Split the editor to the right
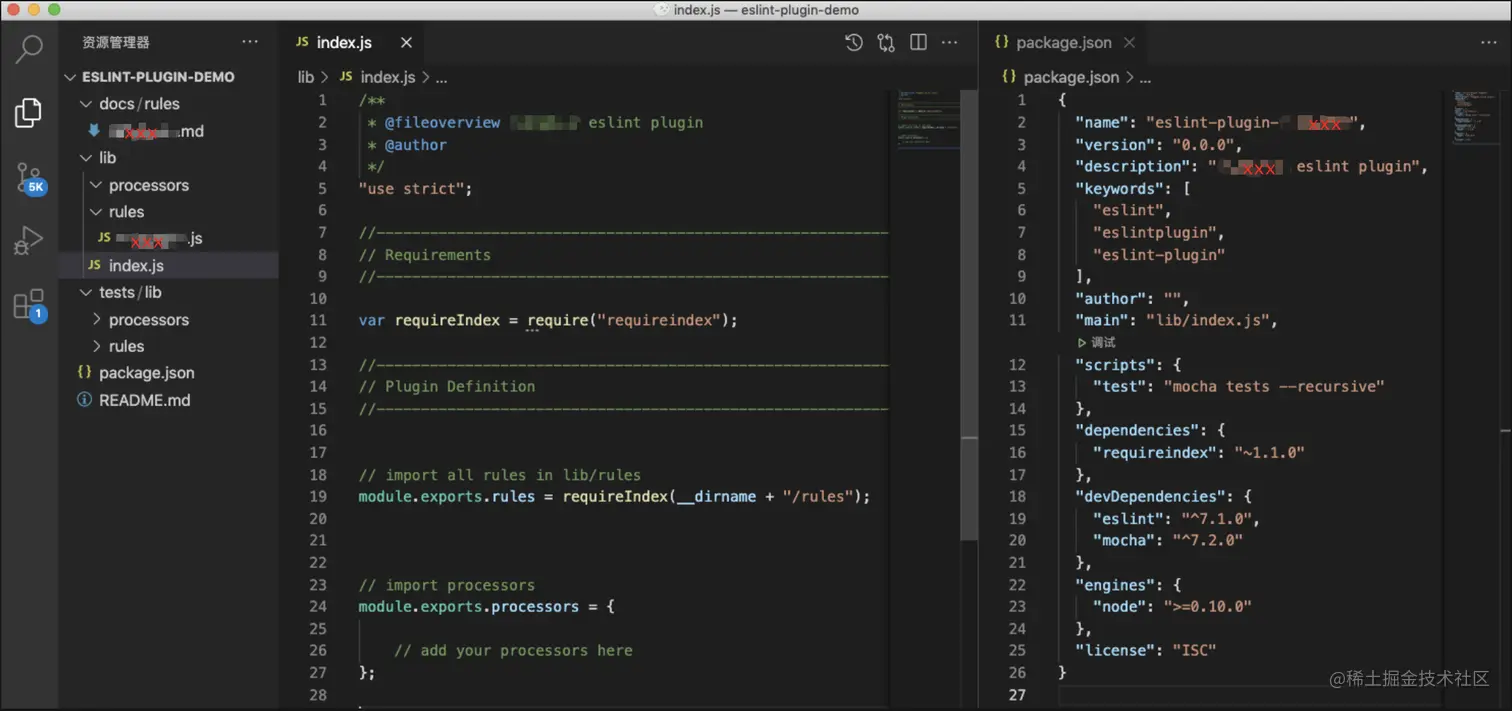1512x711 pixels. pyautogui.click(x=918, y=42)
